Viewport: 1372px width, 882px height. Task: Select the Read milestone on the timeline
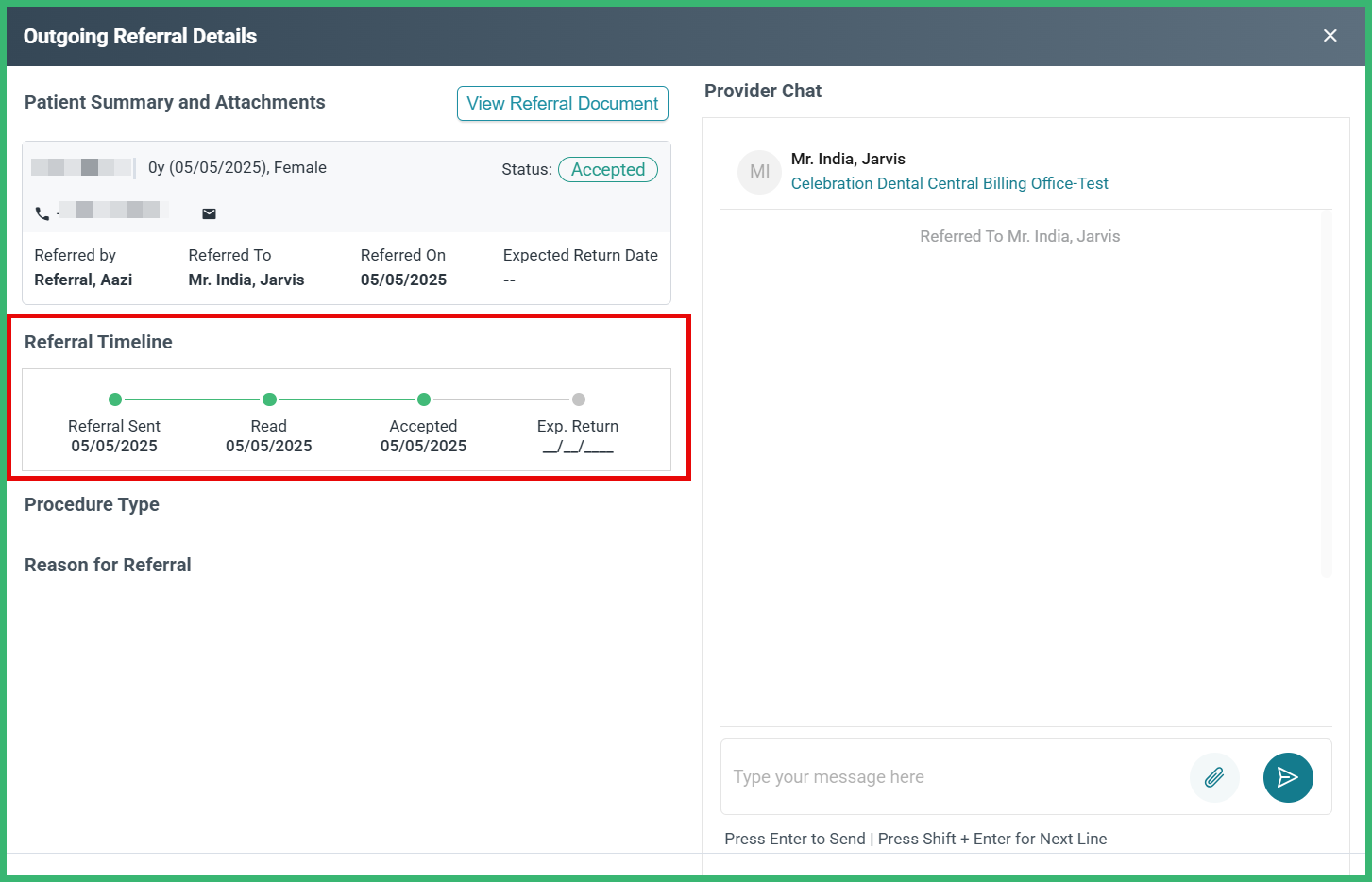[x=268, y=399]
